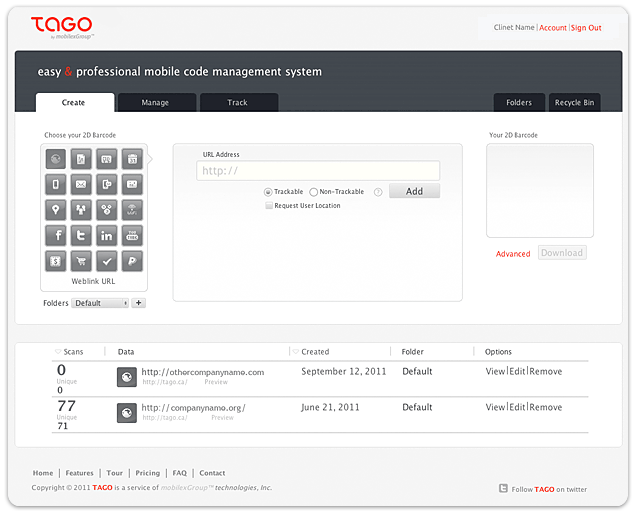Open Pricing in the footer

coord(148,473)
